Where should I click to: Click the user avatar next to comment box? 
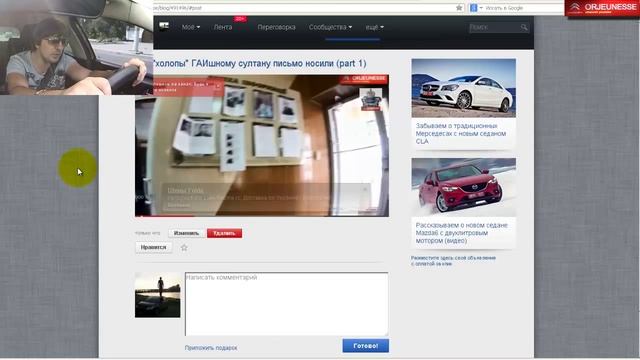point(158,295)
